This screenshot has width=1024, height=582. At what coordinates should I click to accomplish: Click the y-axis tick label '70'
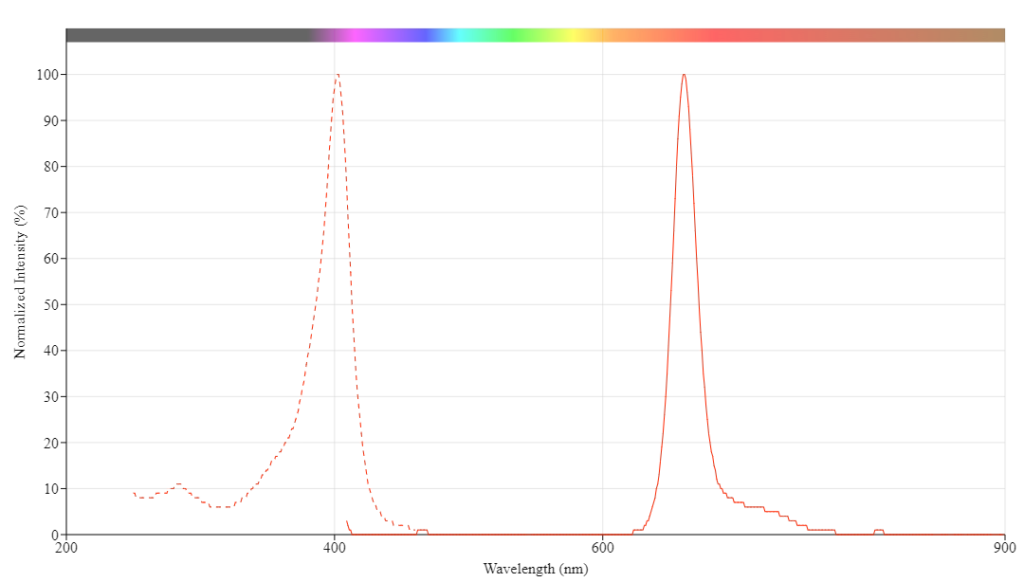[51, 213]
